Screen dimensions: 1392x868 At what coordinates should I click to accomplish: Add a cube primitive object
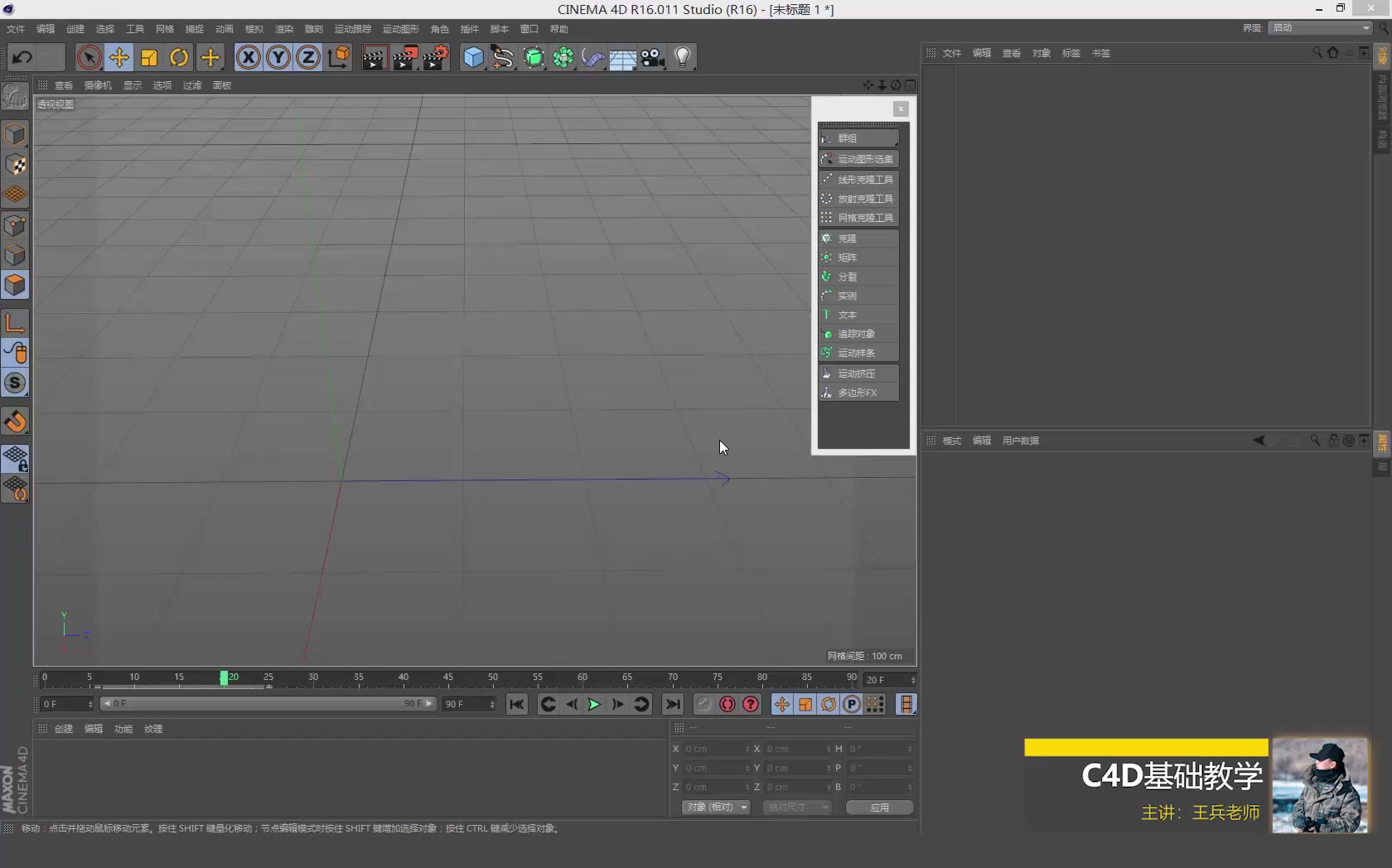(473, 57)
